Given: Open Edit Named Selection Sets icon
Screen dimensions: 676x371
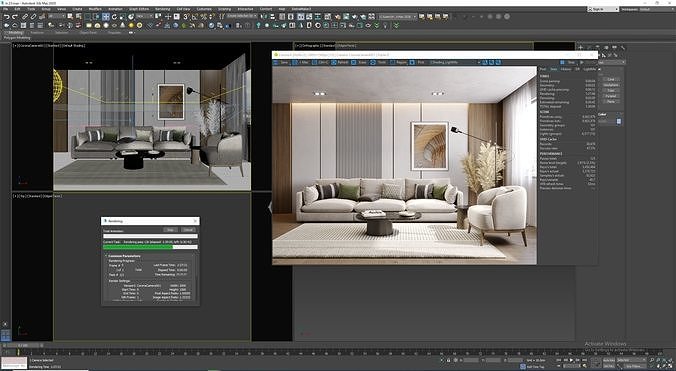Looking at the screenshot, I should coord(221,17).
